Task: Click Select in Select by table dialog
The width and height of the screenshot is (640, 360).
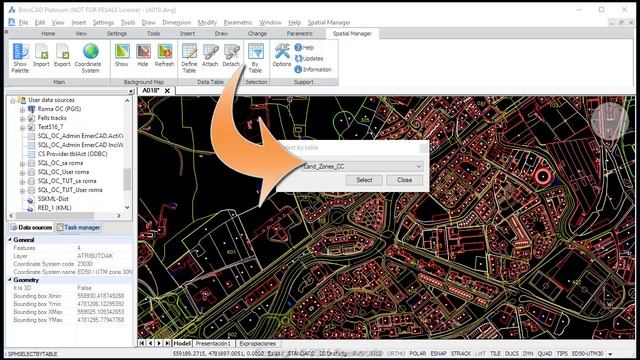Action: click(364, 180)
